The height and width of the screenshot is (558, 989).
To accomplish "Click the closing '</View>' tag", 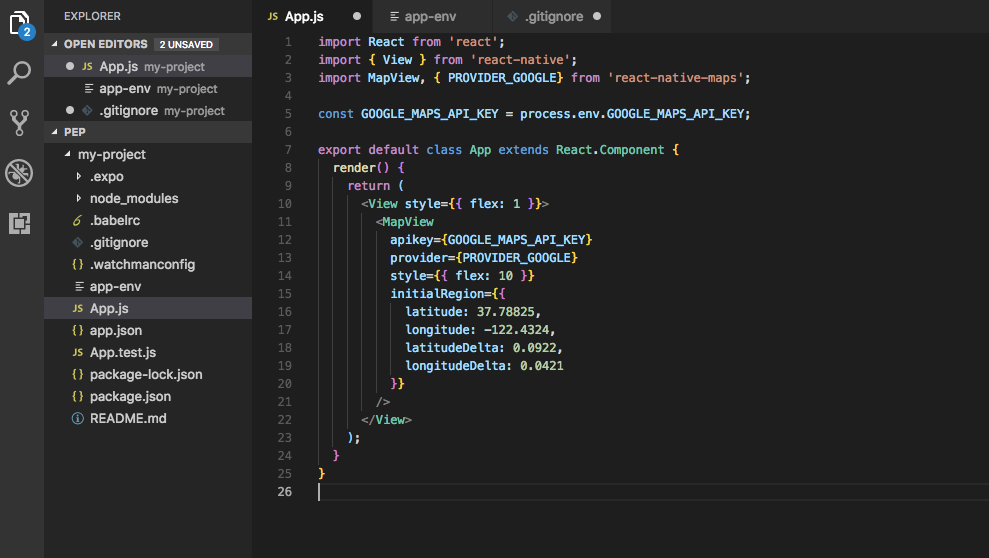I will [386, 420].
